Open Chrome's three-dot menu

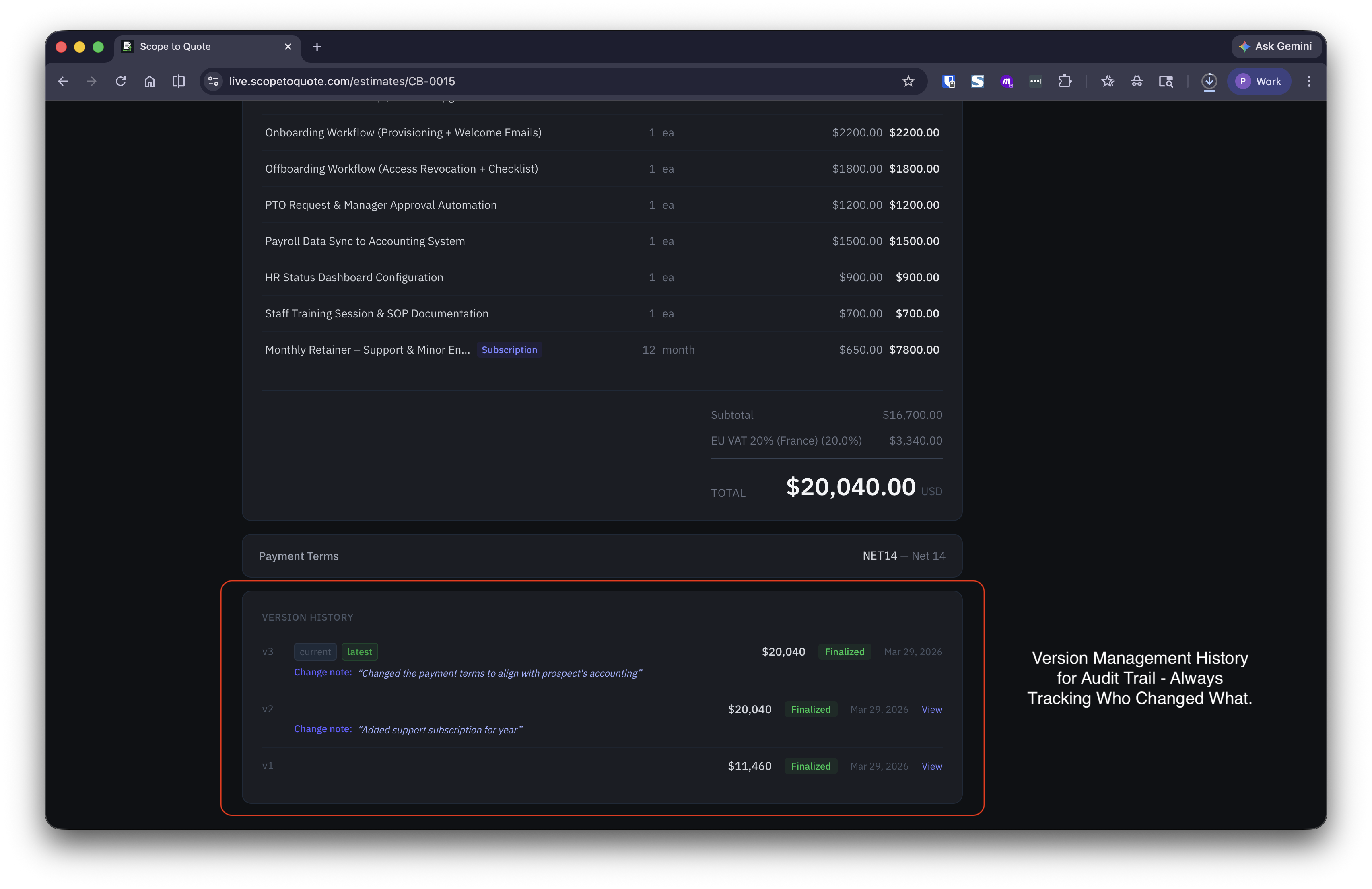(1309, 81)
